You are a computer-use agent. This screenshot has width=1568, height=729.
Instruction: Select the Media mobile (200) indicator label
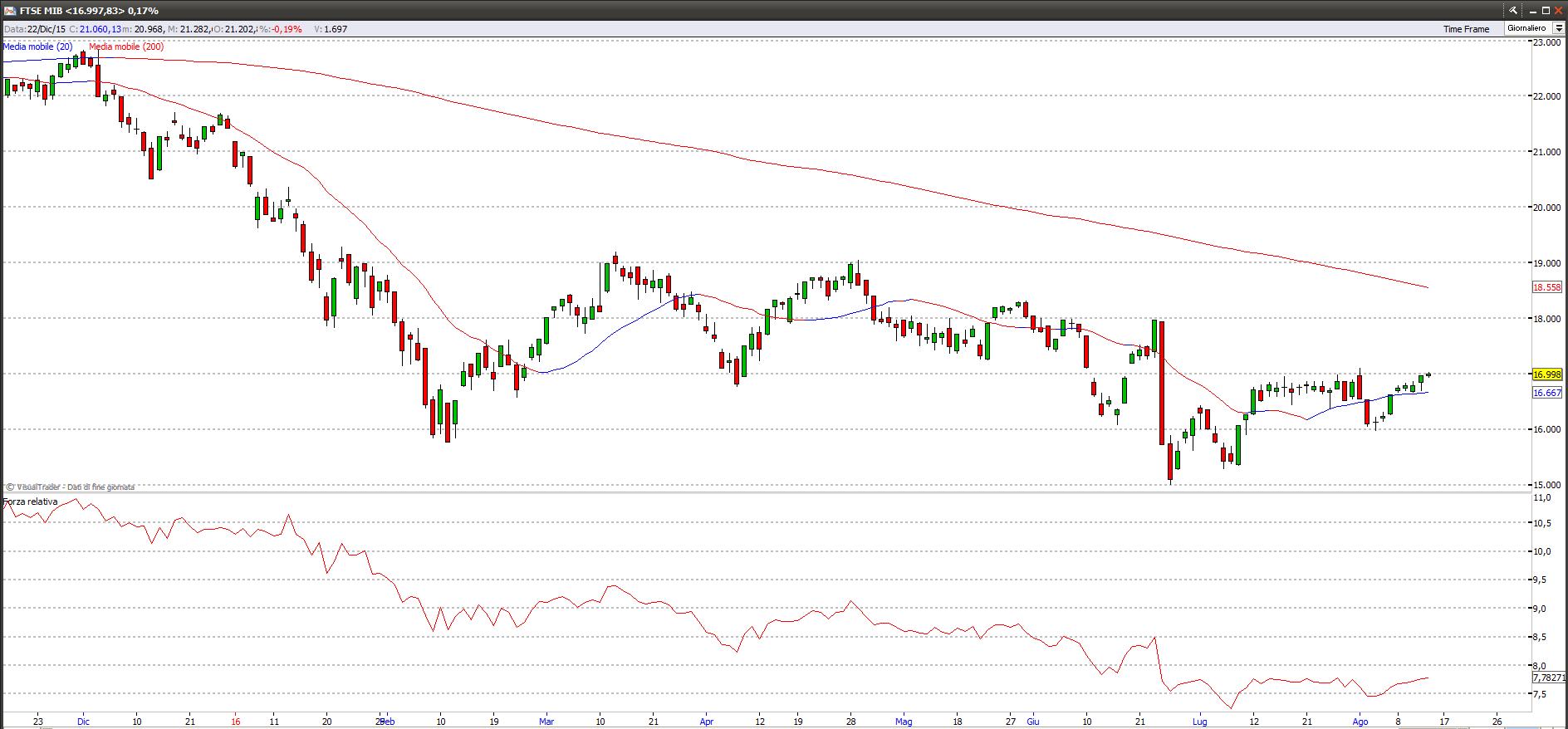126,46
